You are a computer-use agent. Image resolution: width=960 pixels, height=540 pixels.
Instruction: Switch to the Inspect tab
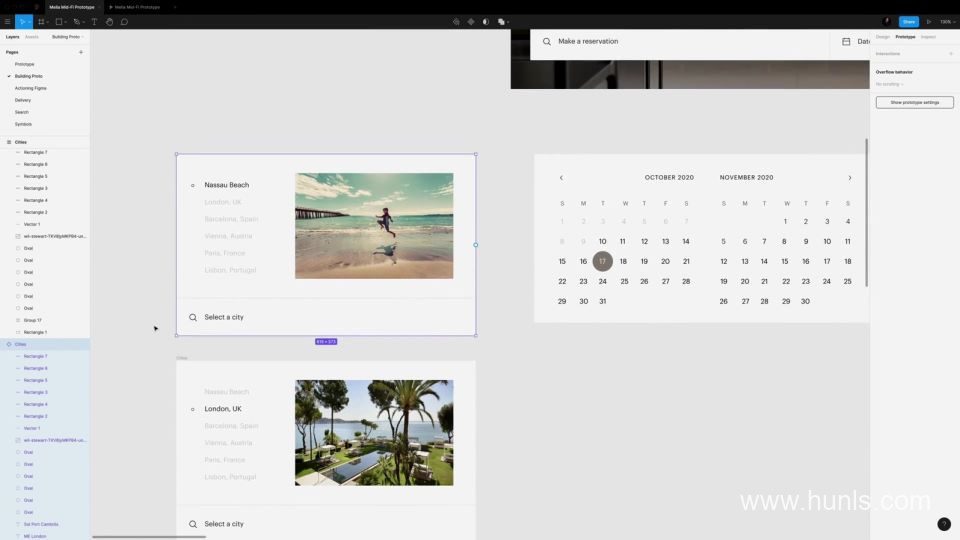click(x=928, y=37)
